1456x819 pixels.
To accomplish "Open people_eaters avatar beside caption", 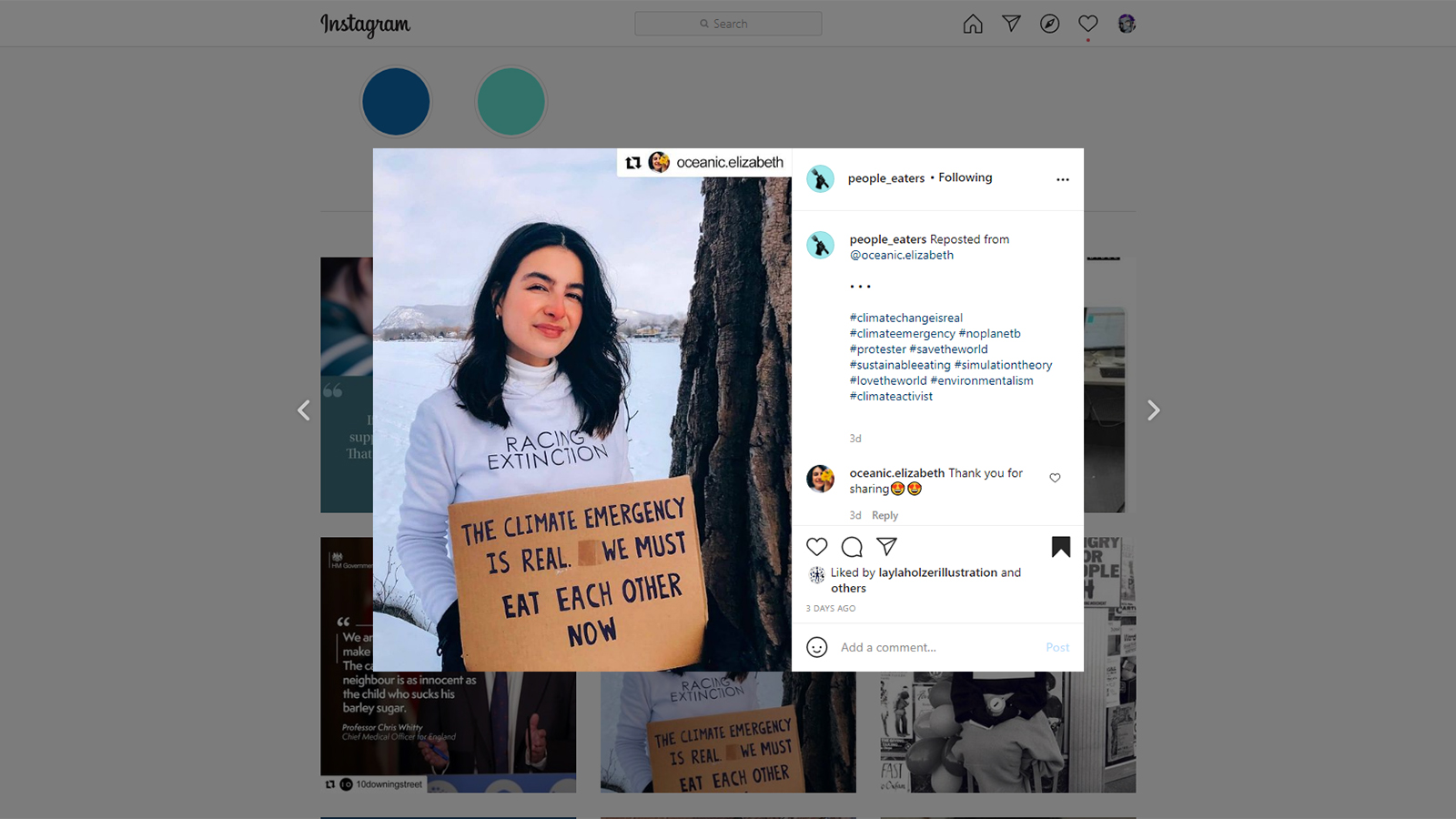I will pos(820,245).
